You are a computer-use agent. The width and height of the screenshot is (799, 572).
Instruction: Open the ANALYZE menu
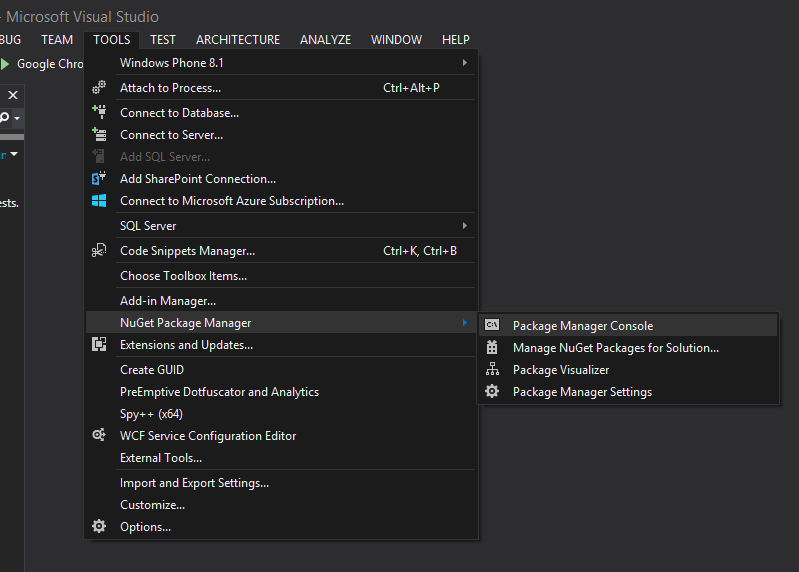(325, 40)
